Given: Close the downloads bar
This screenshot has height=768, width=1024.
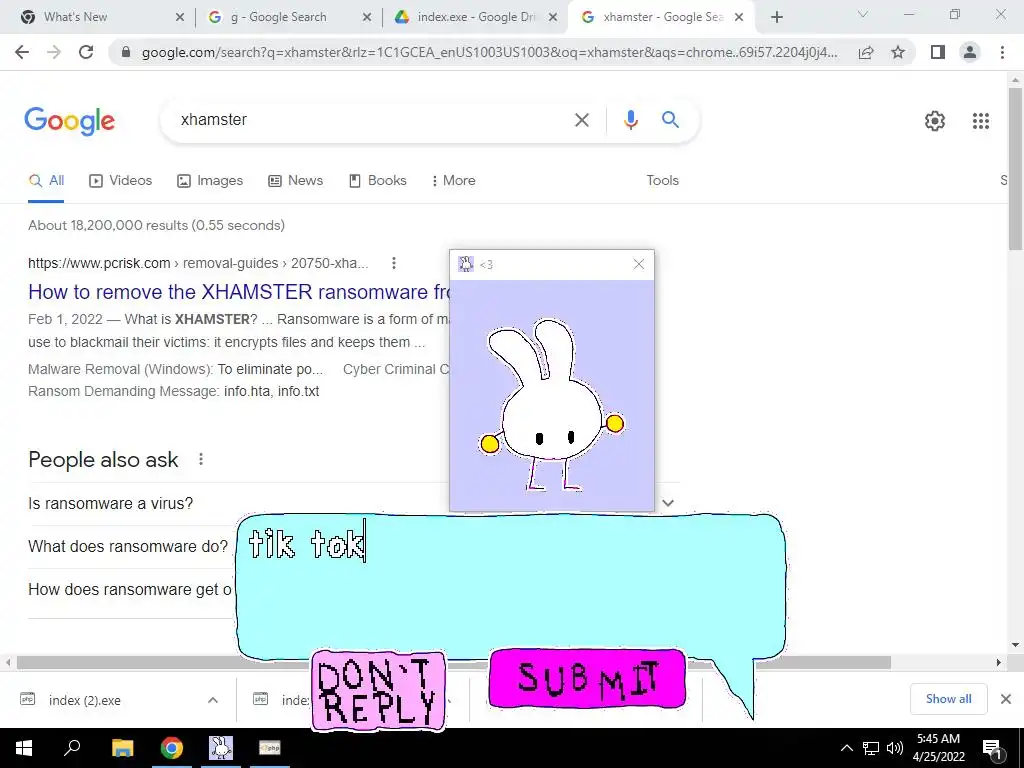Looking at the screenshot, I should point(1006,699).
